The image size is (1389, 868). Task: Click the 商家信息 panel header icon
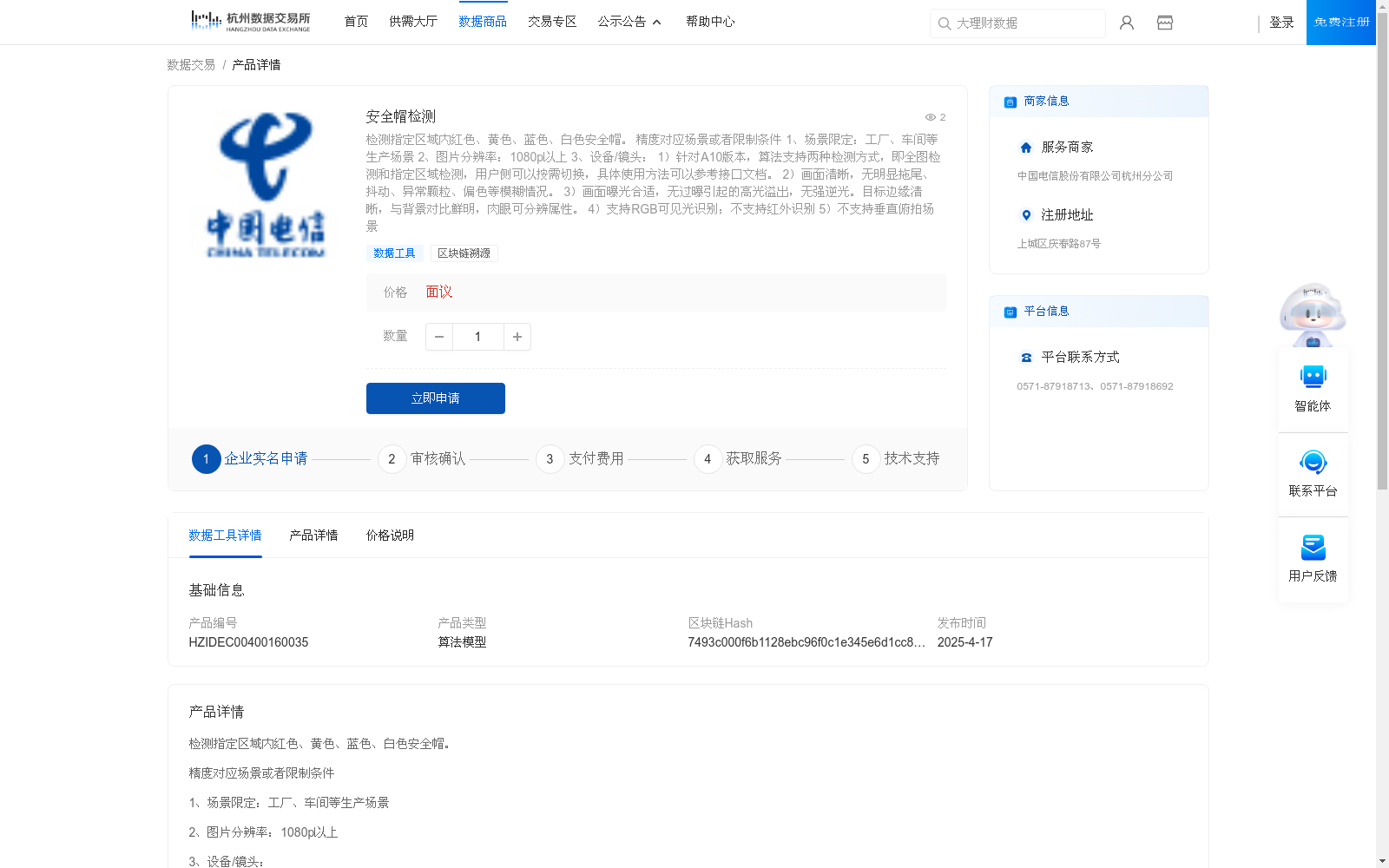pyautogui.click(x=1010, y=102)
